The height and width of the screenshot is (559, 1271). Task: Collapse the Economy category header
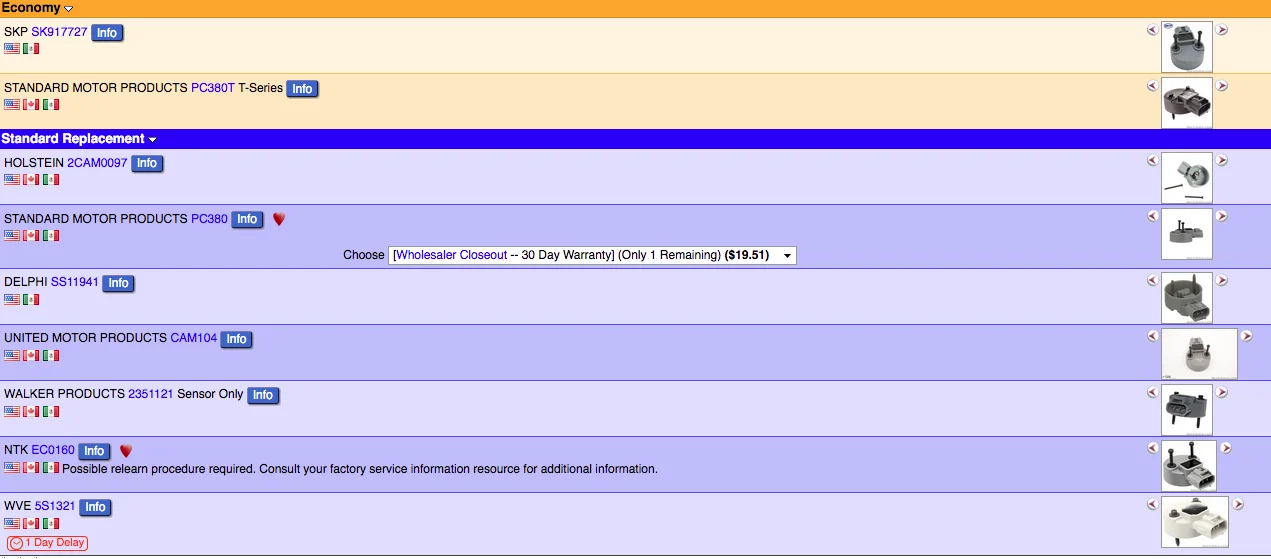[x=37, y=8]
